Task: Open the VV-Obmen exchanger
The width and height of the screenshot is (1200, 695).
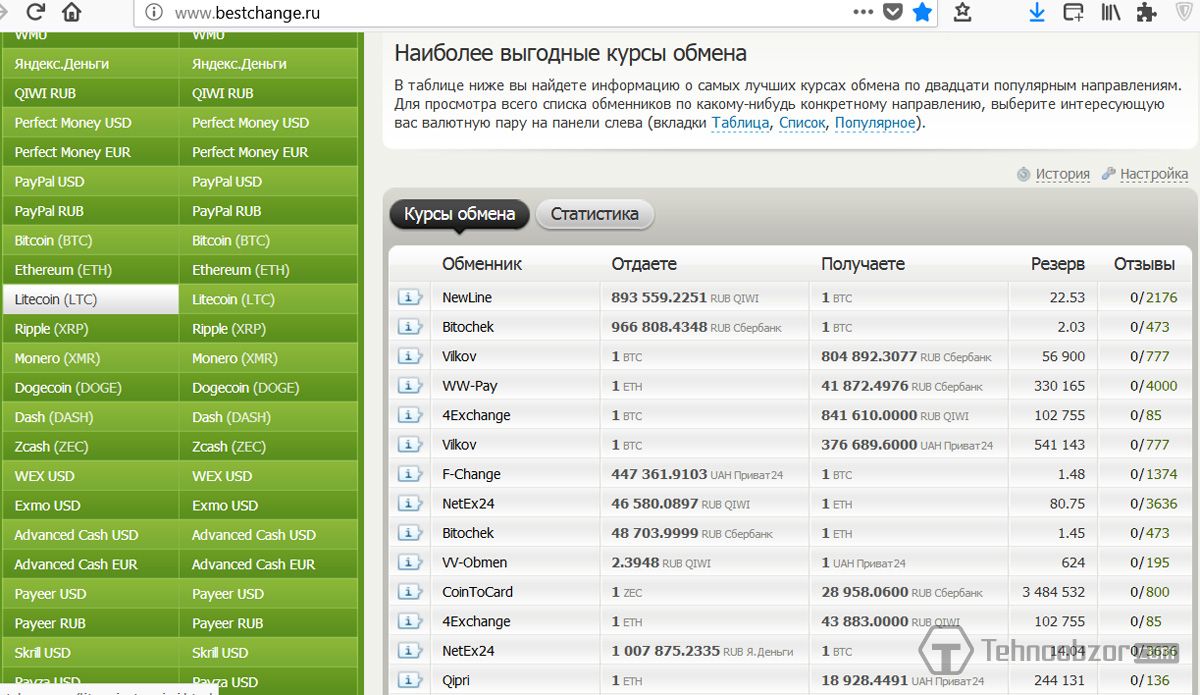Action: pos(475,563)
